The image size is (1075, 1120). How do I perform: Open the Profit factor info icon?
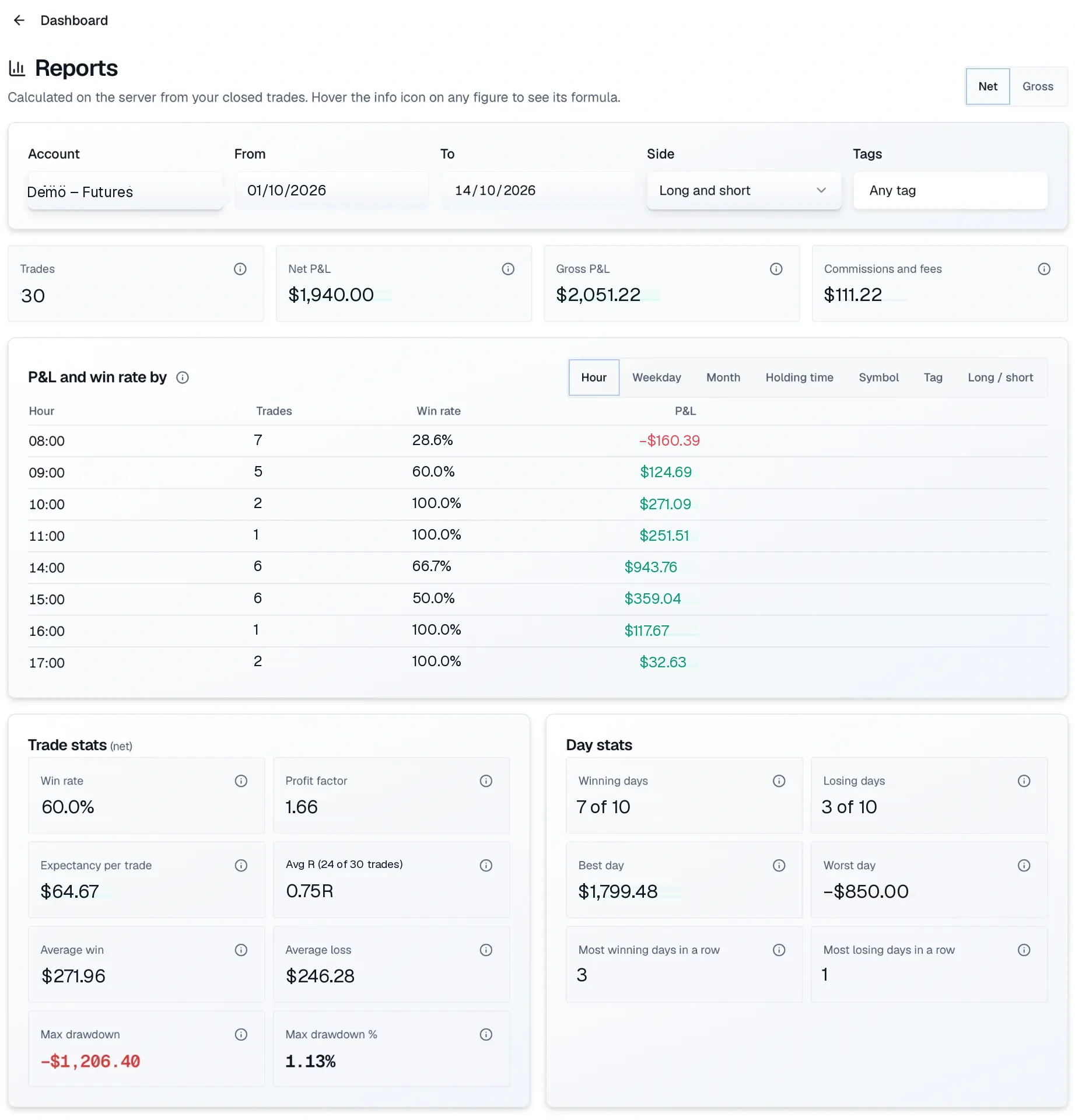pyautogui.click(x=486, y=781)
